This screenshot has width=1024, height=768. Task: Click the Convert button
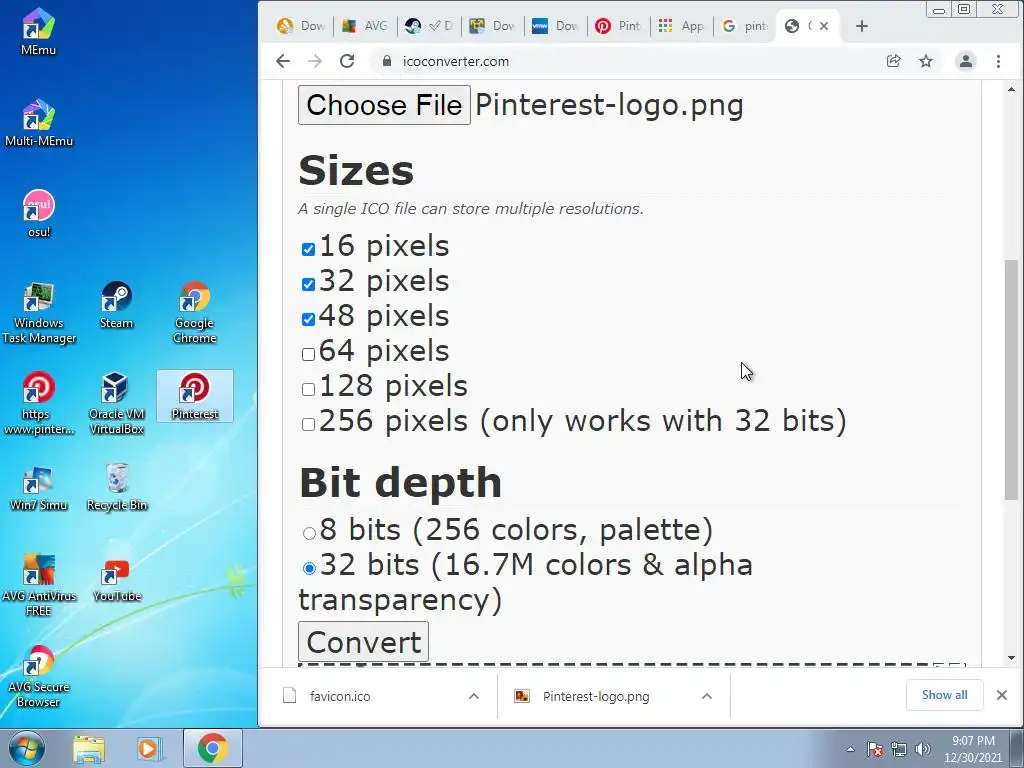coord(364,642)
